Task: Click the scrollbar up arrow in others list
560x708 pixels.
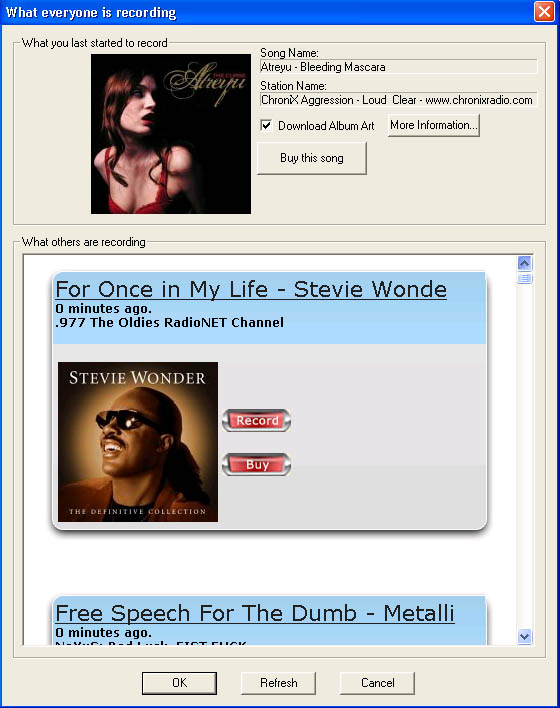Action: [524, 263]
